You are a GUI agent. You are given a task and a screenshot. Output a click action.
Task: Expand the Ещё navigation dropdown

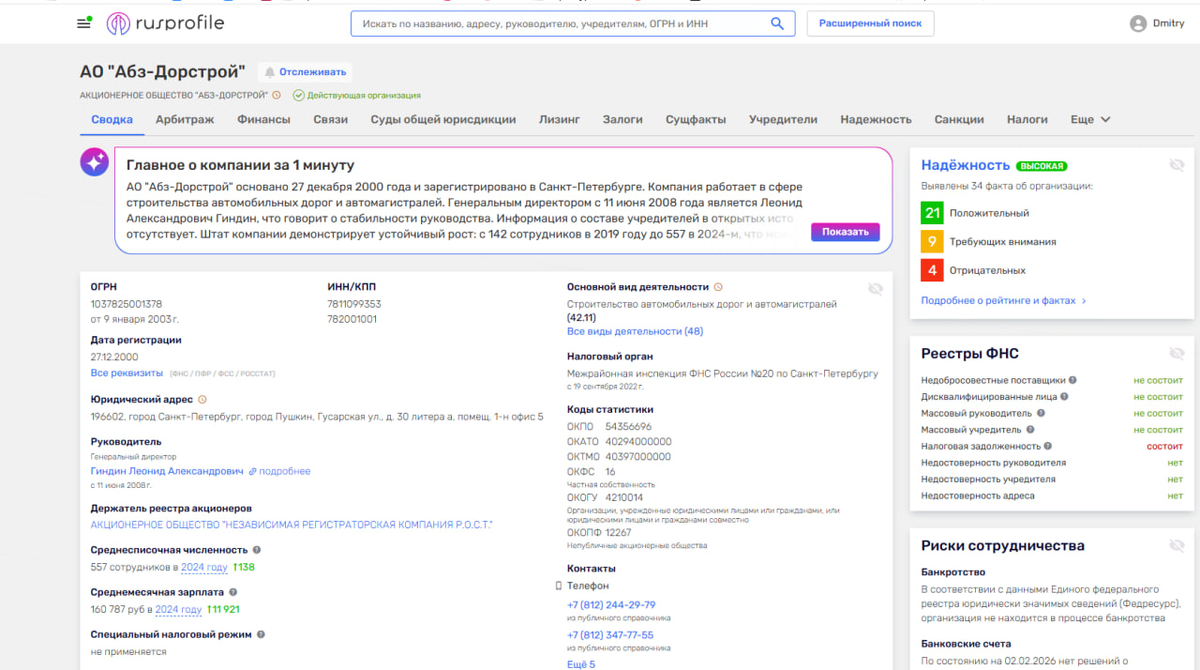click(x=1091, y=119)
